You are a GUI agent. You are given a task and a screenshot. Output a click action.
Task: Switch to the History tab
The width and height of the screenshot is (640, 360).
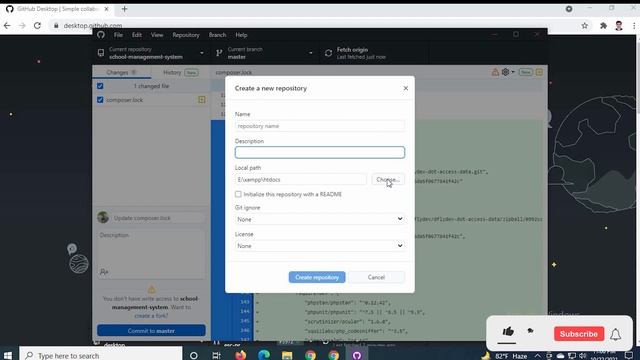pos(180,72)
